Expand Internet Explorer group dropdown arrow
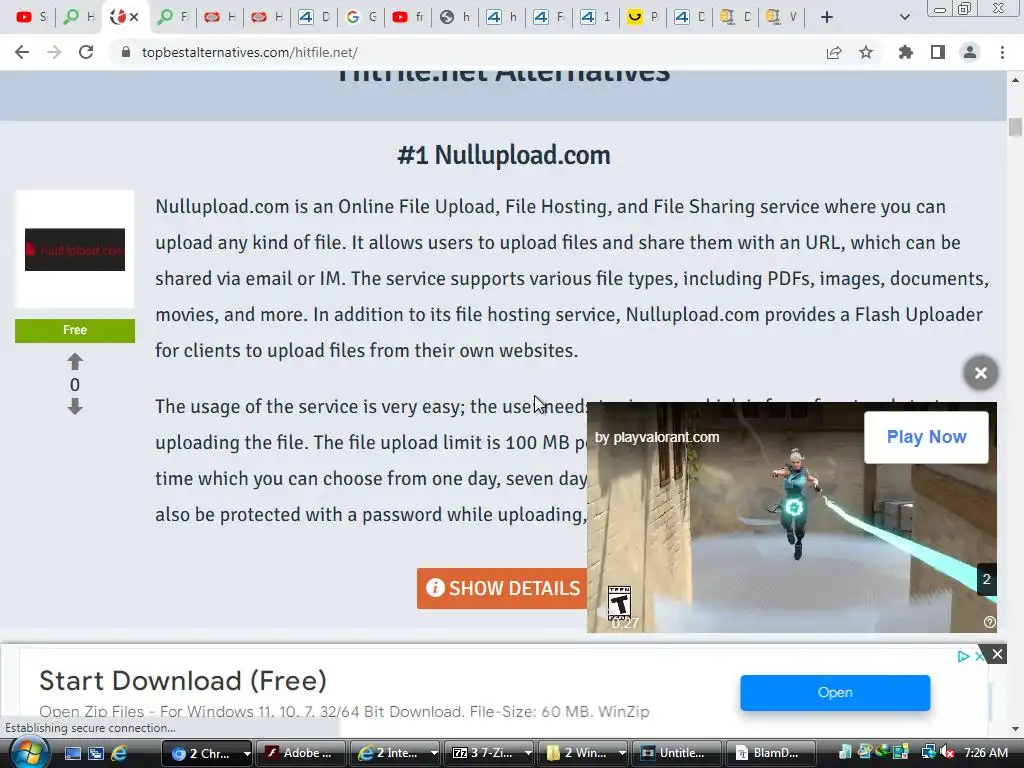The width and height of the screenshot is (1024, 768). 434,753
